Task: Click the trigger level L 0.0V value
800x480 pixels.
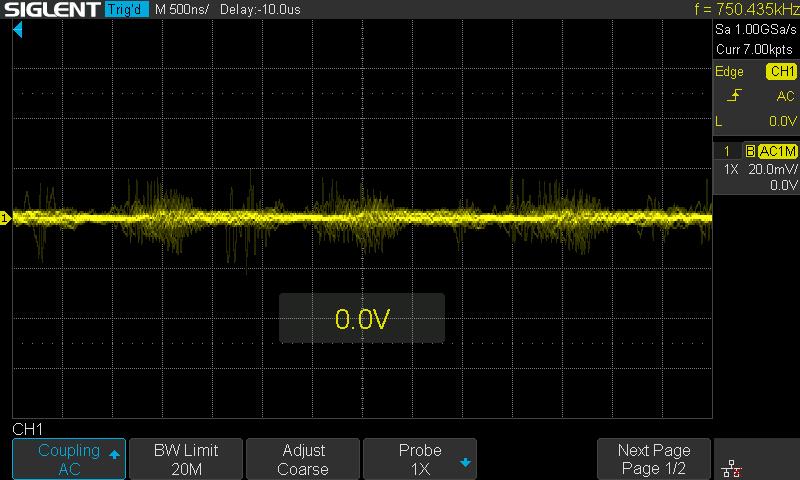Action: coord(782,121)
